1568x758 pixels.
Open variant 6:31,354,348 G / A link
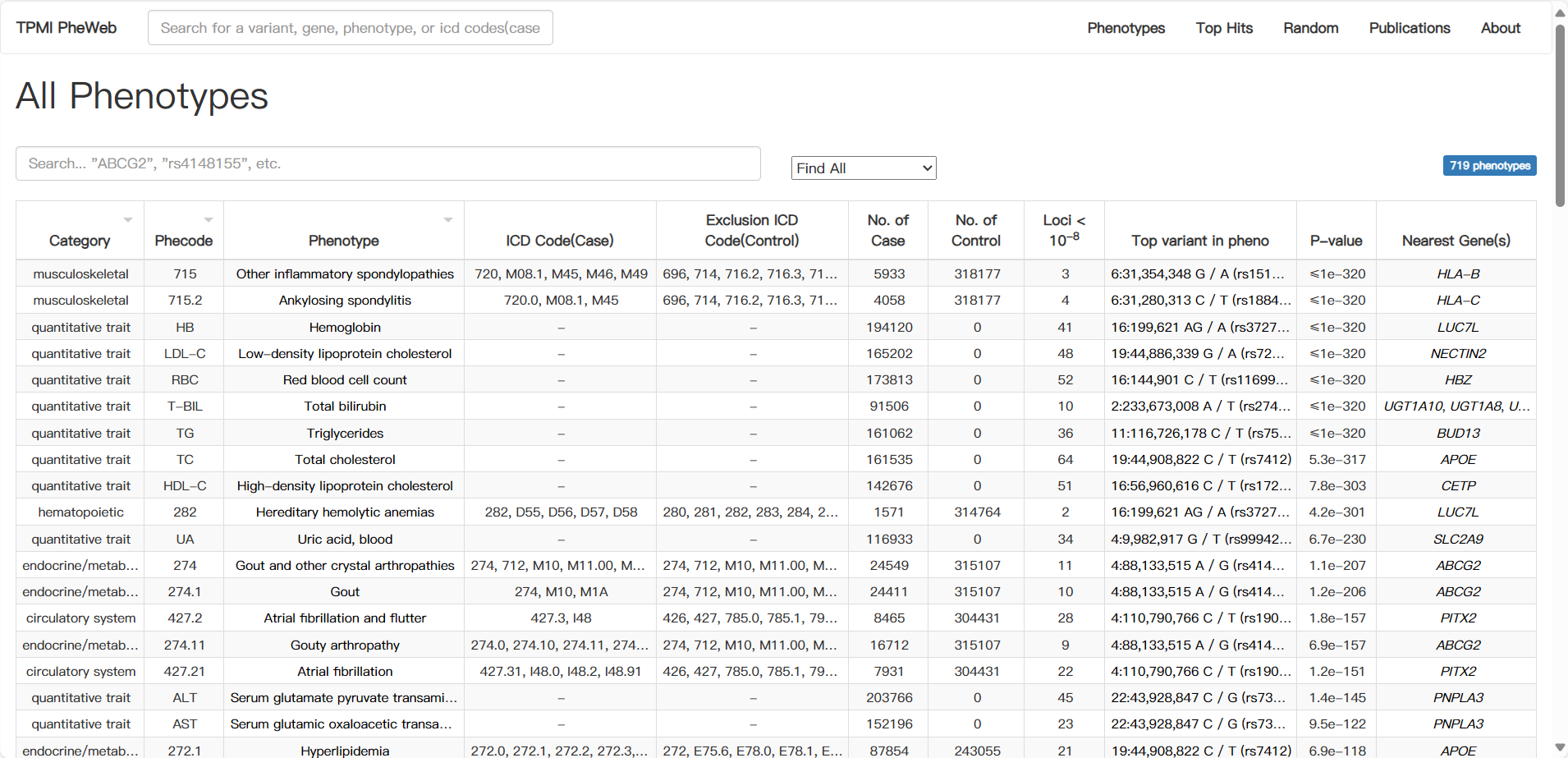tap(1198, 273)
